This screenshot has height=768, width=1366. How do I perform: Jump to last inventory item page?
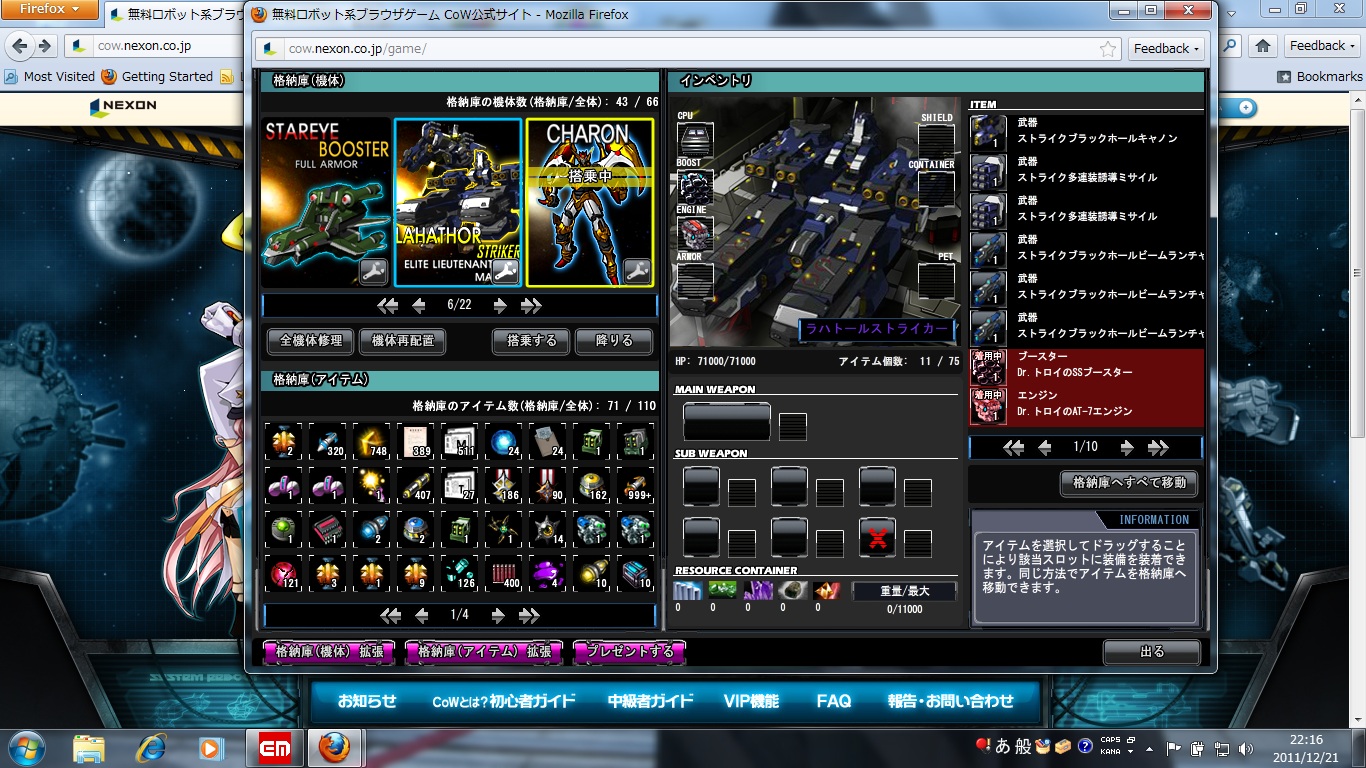coord(1158,447)
